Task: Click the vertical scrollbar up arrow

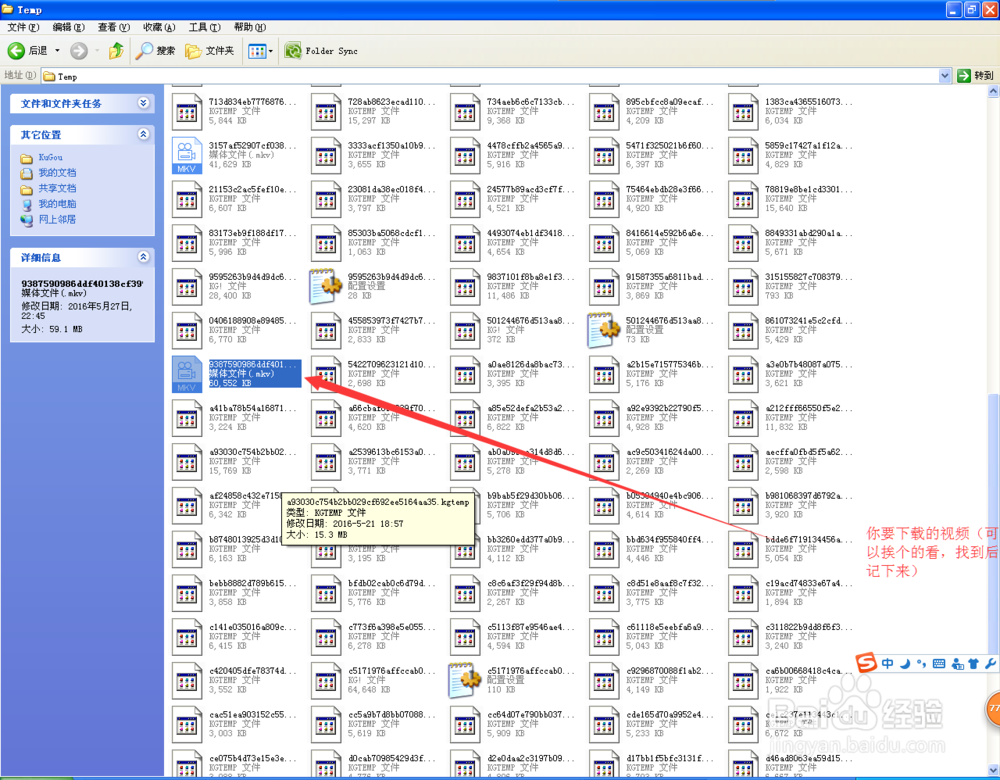Action: tap(993, 91)
